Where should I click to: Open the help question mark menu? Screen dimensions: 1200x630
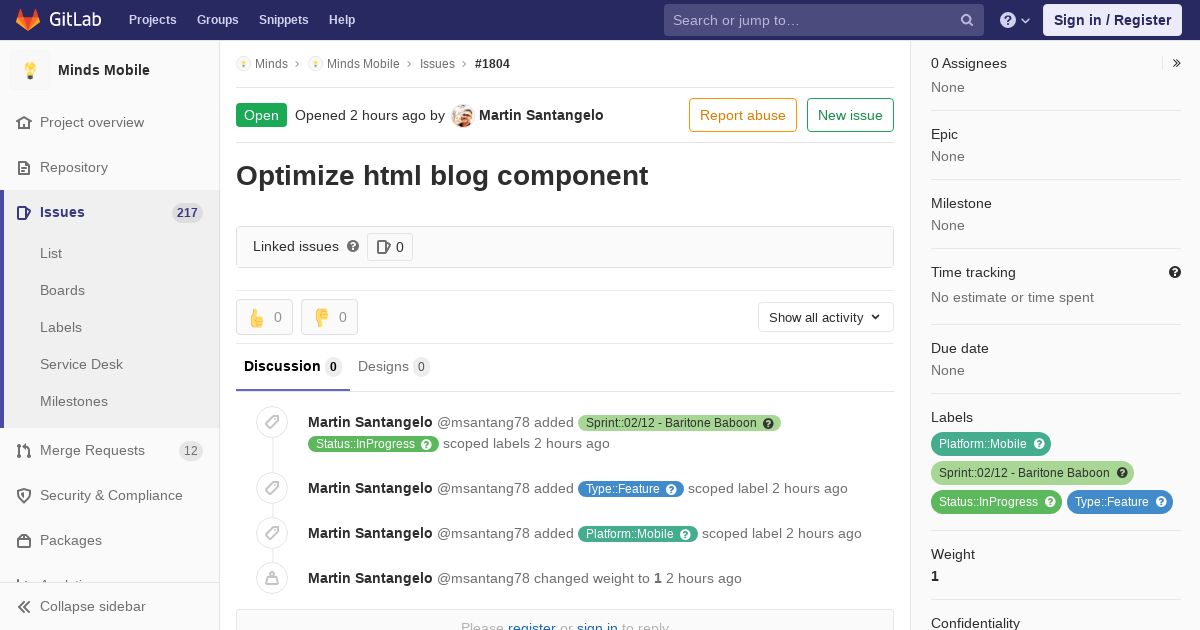point(1015,20)
